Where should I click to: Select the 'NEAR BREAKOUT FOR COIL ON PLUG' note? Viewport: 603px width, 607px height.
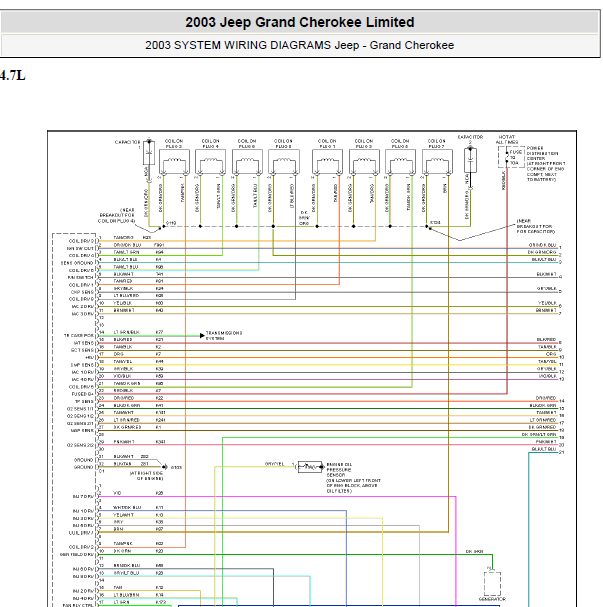pyautogui.click(x=117, y=215)
